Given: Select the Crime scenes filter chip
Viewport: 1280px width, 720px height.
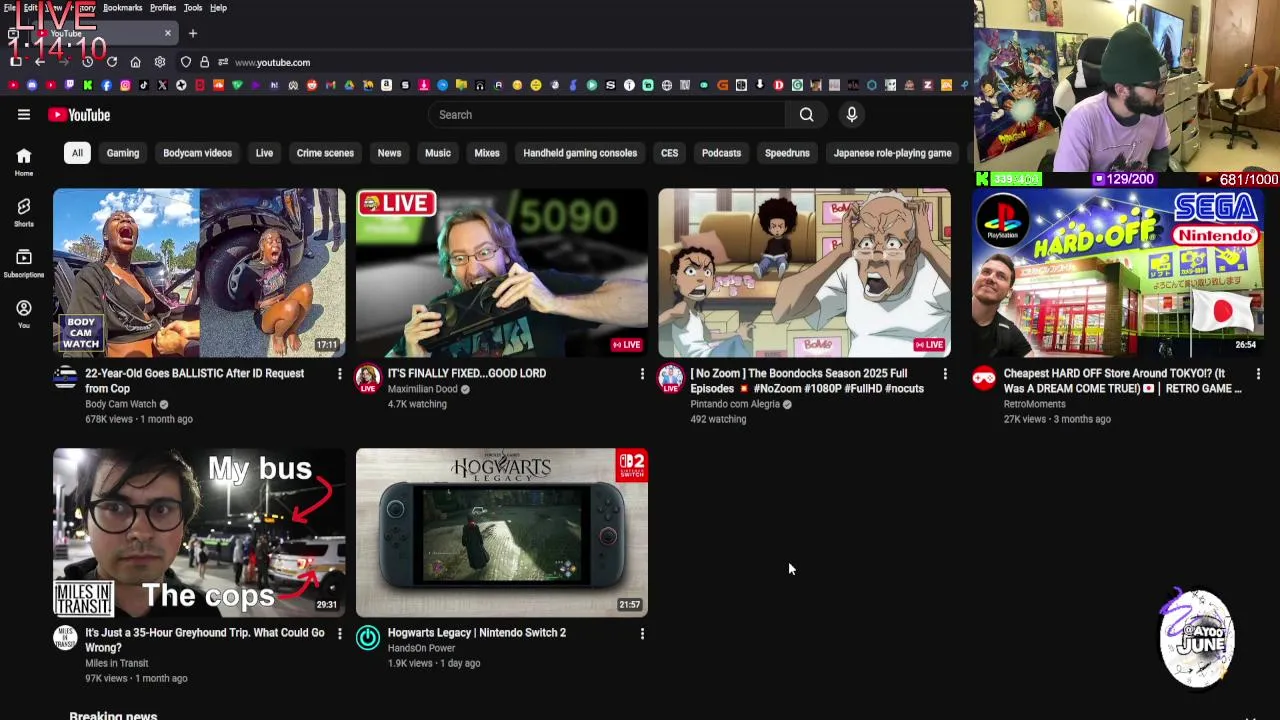Looking at the screenshot, I should pyautogui.click(x=325, y=153).
